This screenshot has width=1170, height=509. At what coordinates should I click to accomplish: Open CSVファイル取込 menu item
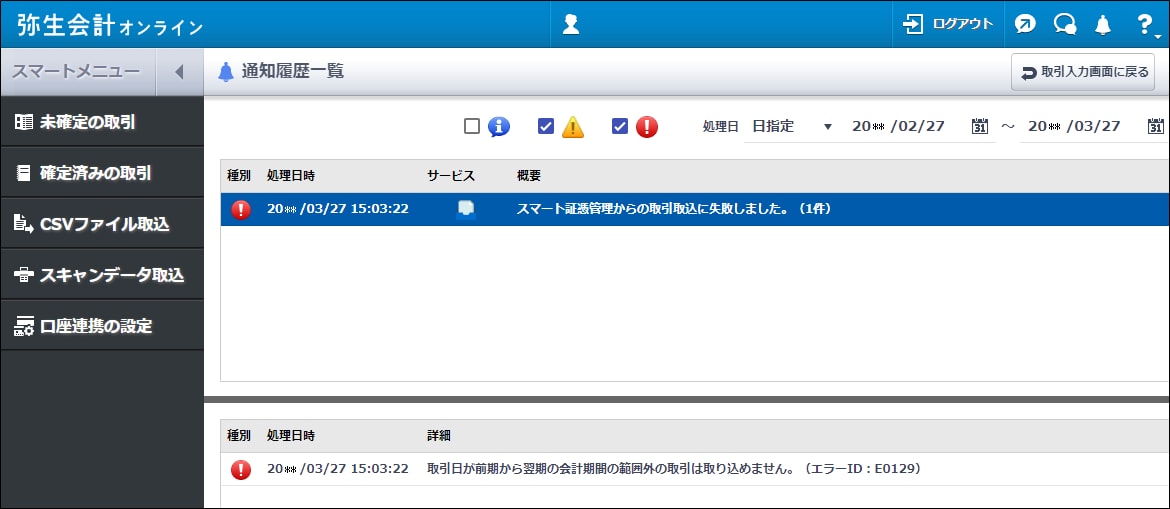pyautogui.click(x=101, y=224)
